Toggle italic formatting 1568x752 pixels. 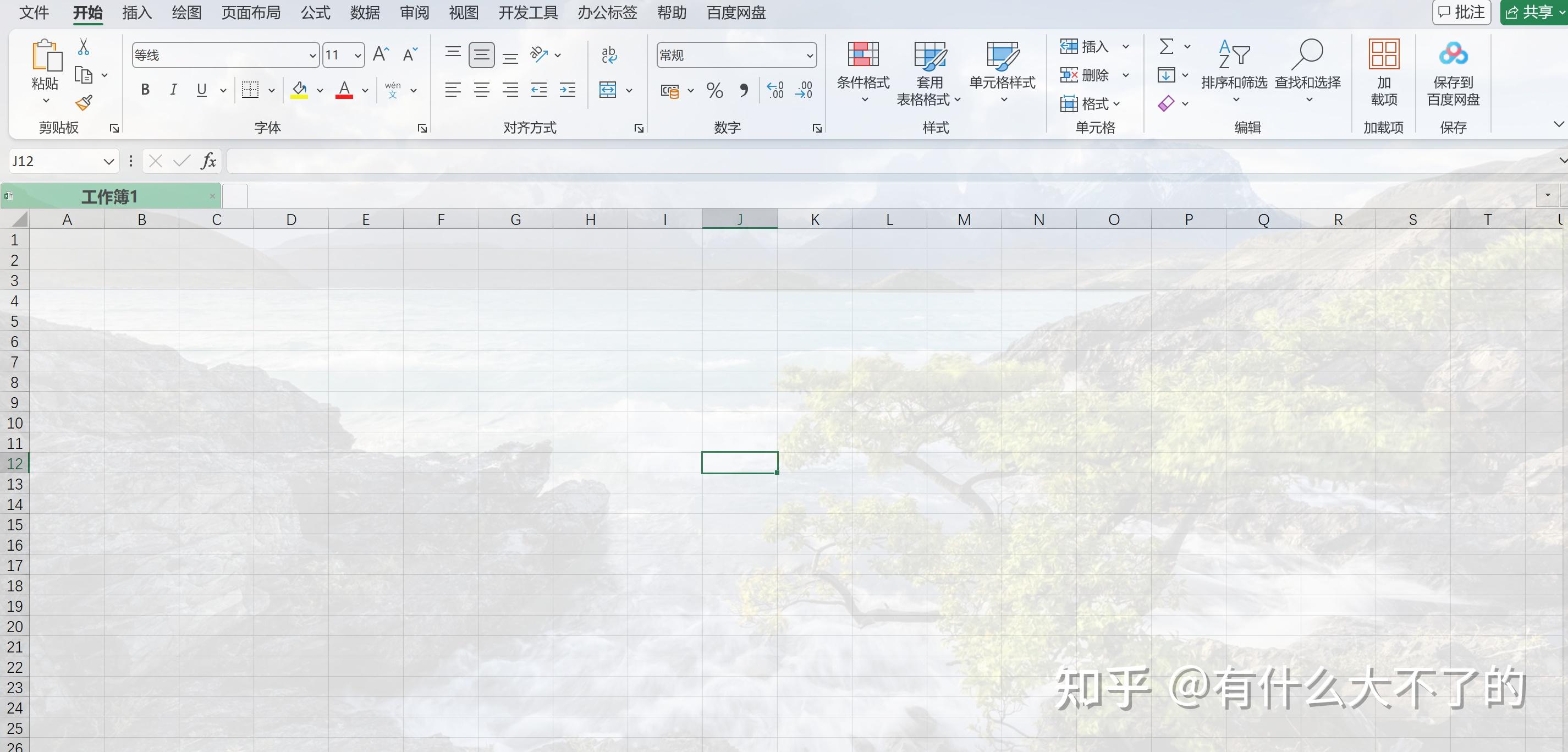click(x=173, y=90)
